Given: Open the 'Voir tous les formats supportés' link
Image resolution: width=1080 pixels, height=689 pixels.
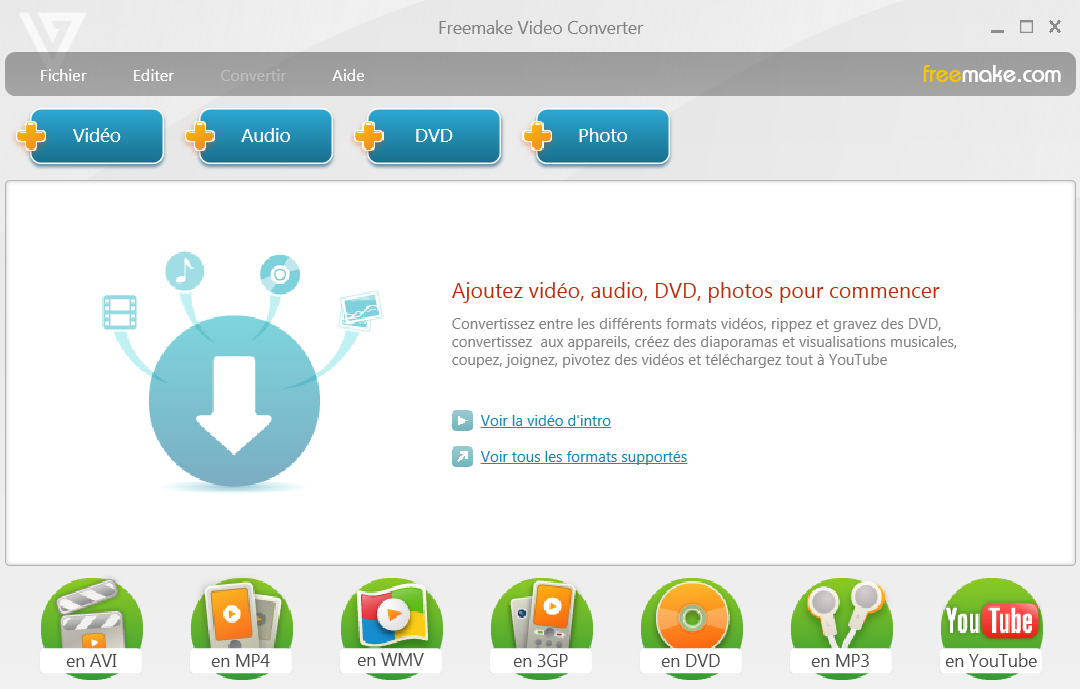Looking at the screenshot, I should [x=583, y=457].
